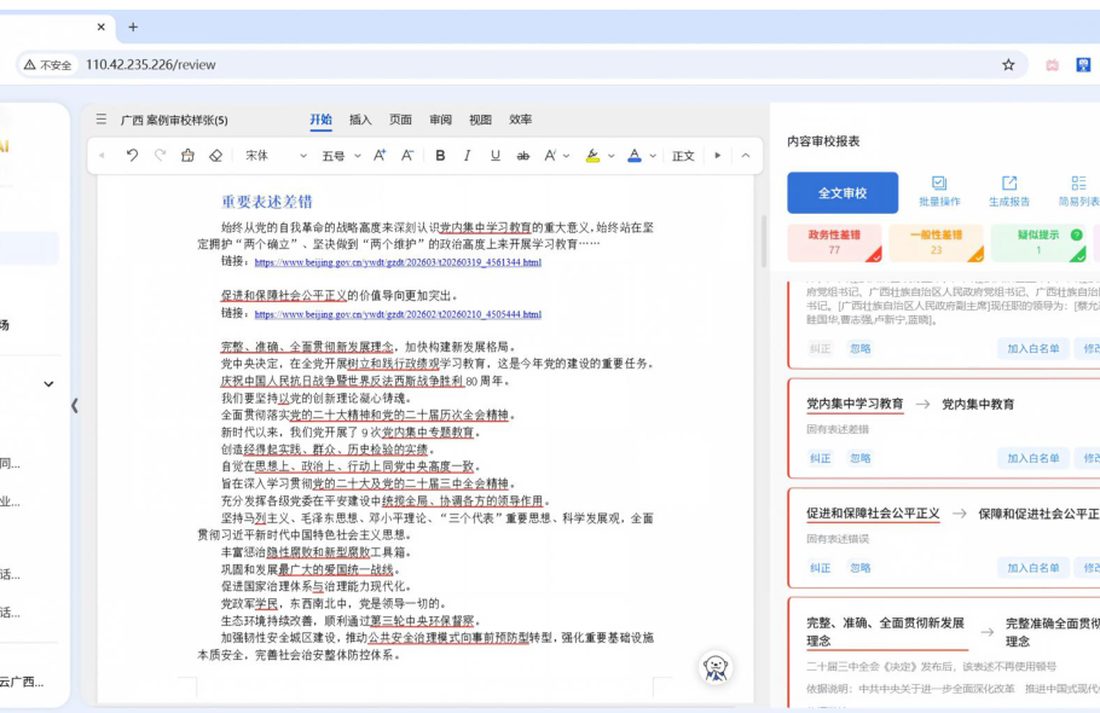Collapse the formatting toolbar

pyautogui.click(x=745, y=155)
